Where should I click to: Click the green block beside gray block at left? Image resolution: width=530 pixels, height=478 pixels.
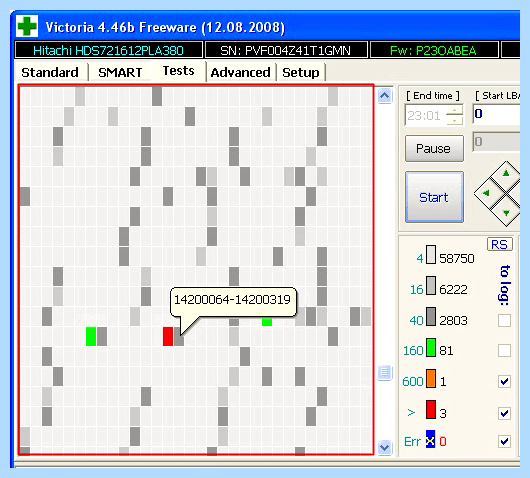click(91, 336)
